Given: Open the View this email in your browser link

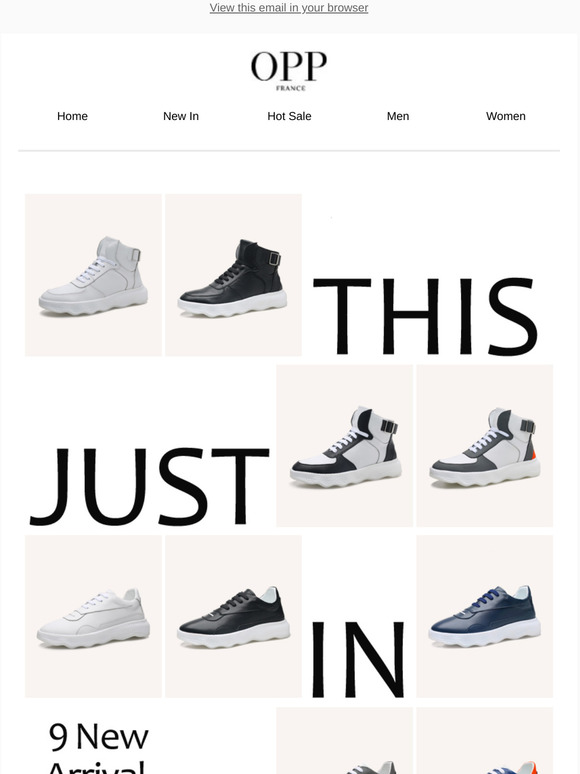Looking at the screenshot, I should (289, 8).
